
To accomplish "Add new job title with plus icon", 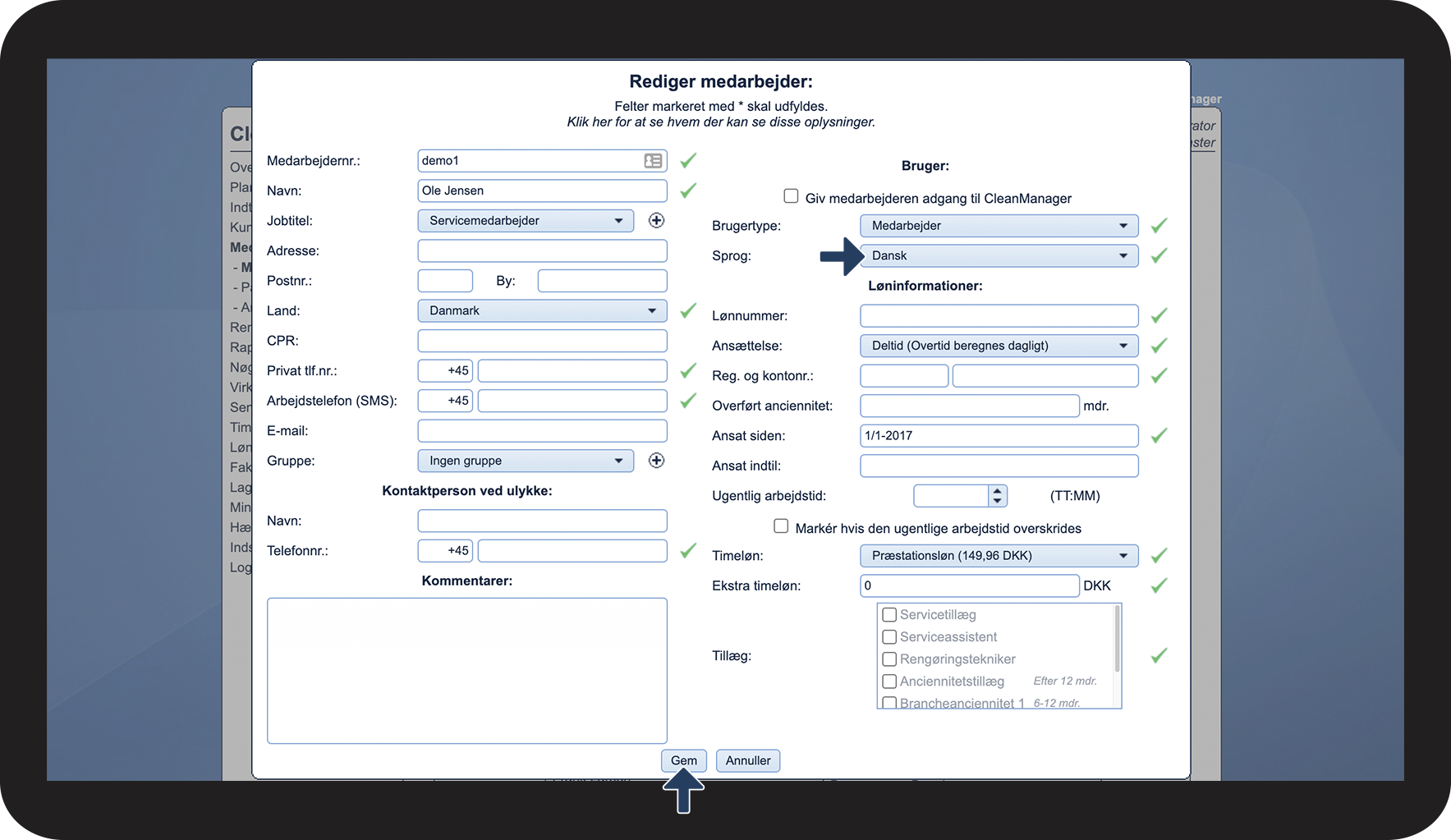I will tap(656, 220).
